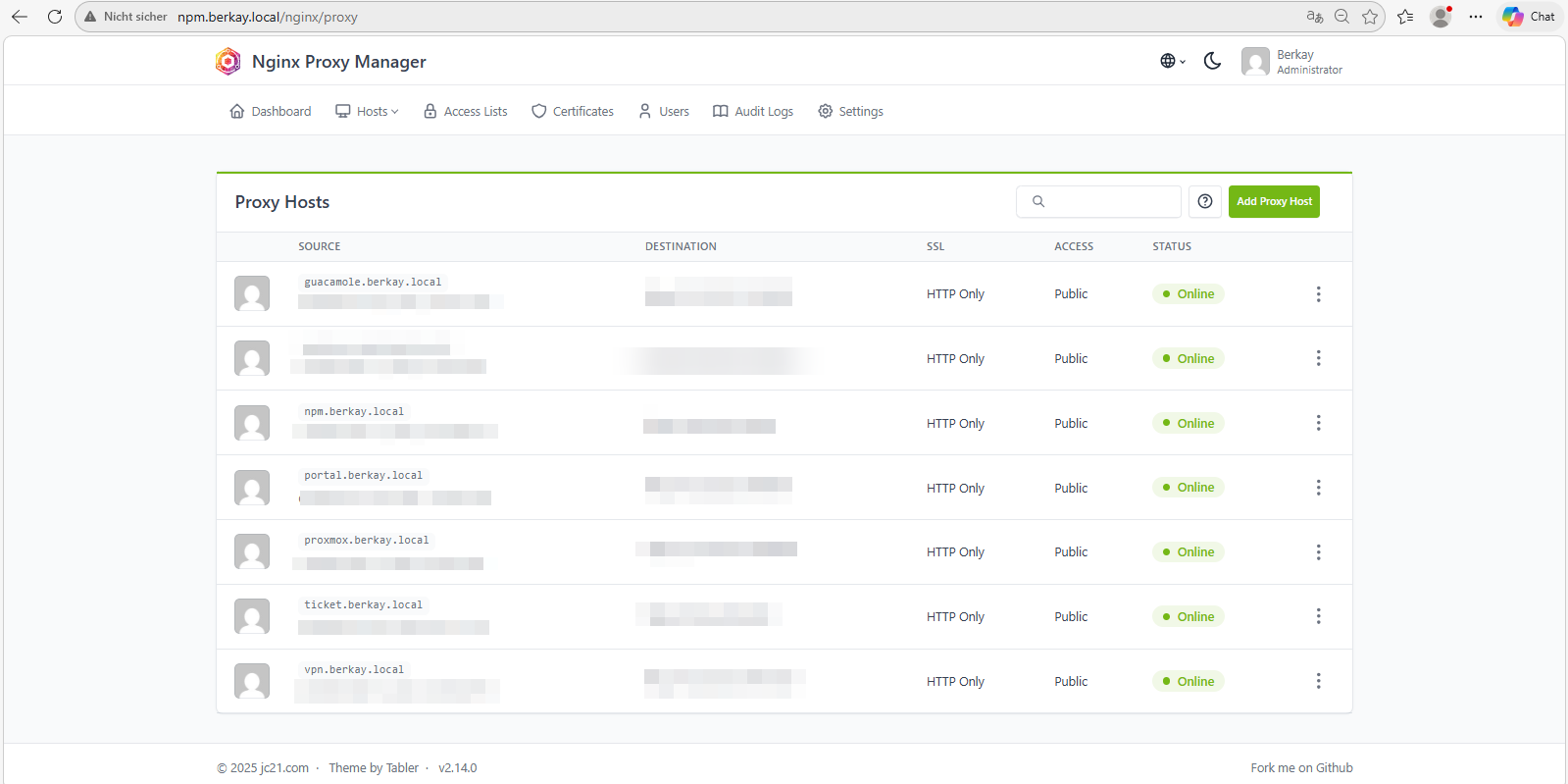Toggle dark mode with the moon icon

point(1212,61)
